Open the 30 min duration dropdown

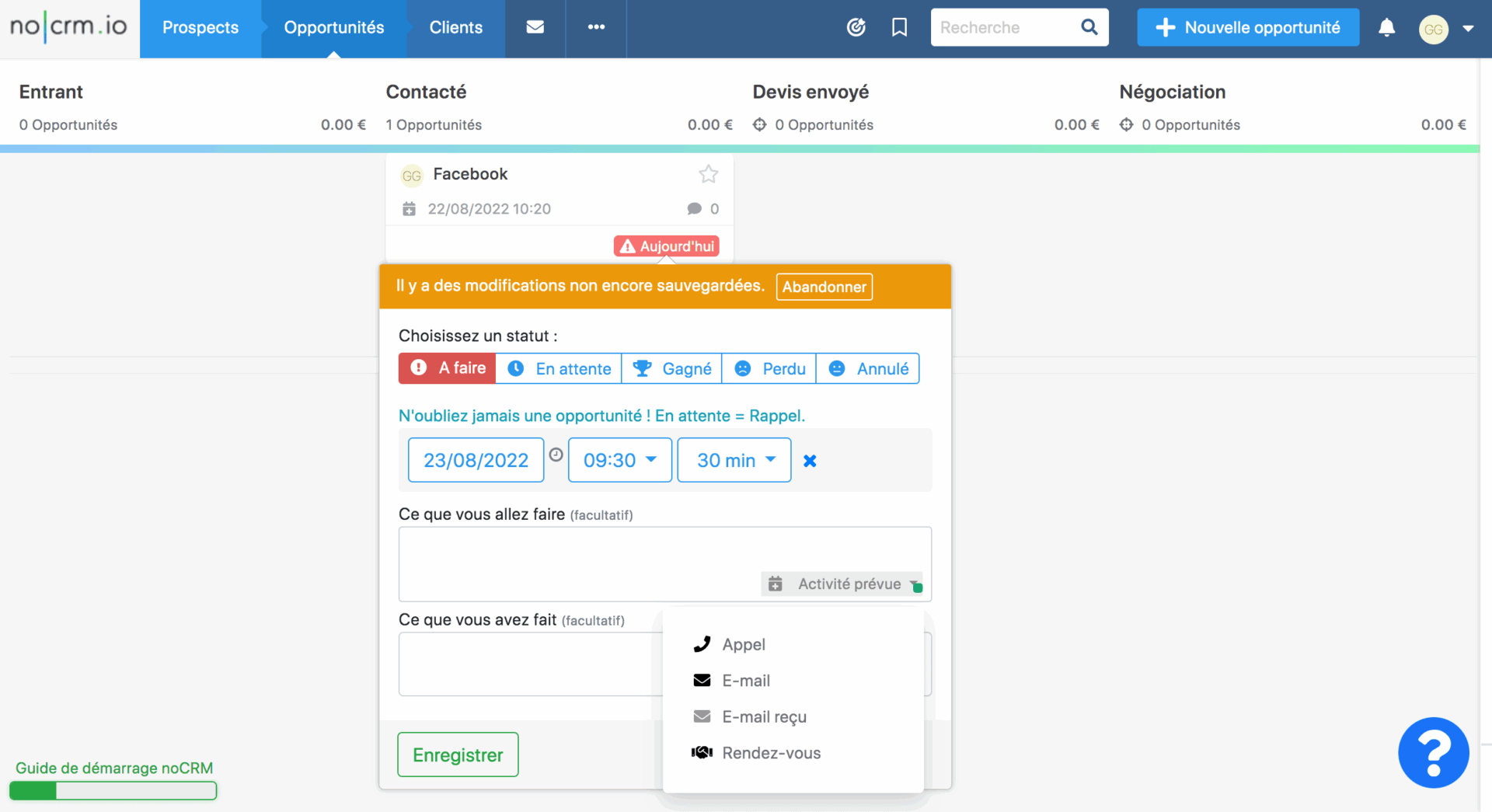click(734, 460)
